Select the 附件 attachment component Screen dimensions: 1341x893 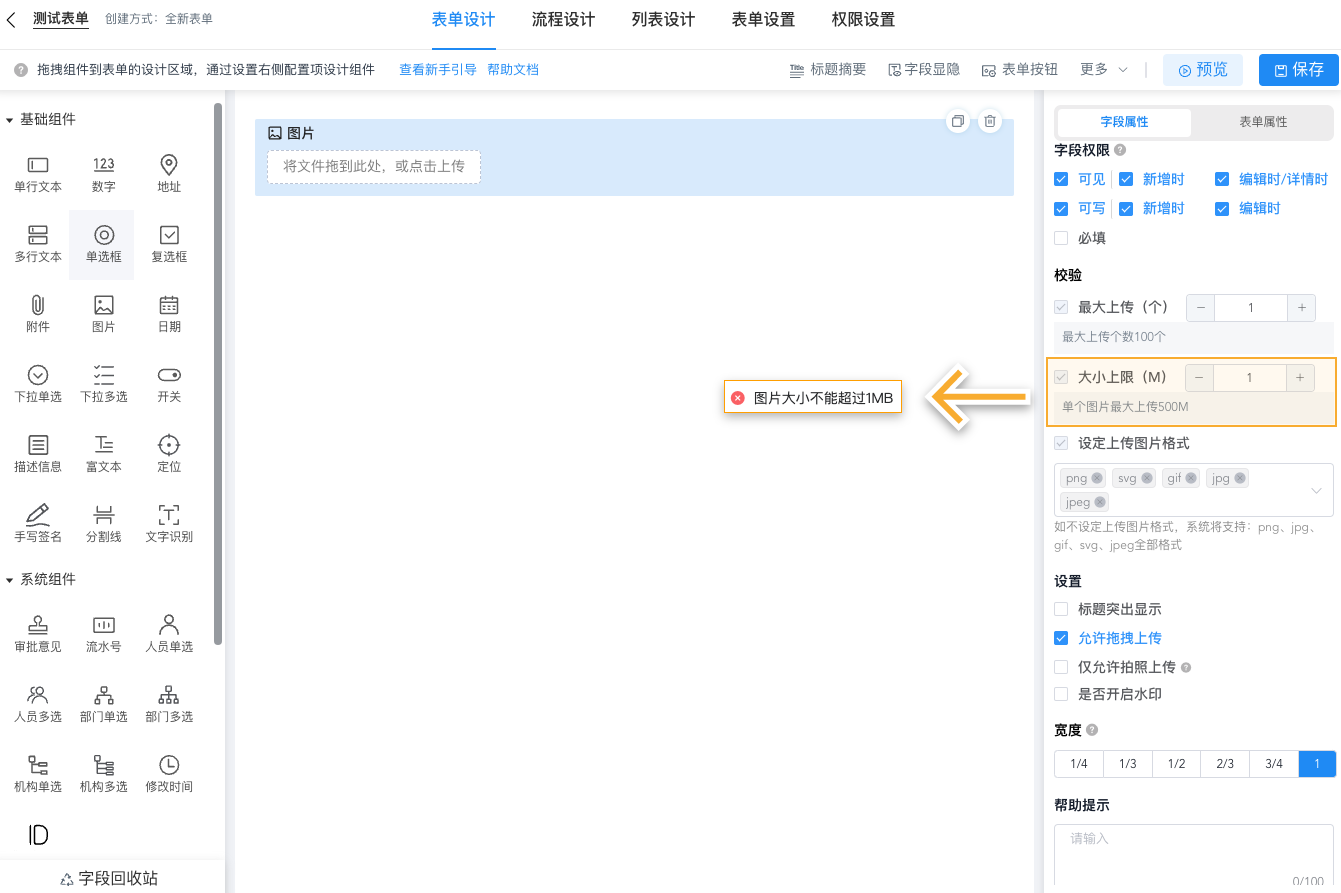37,313
